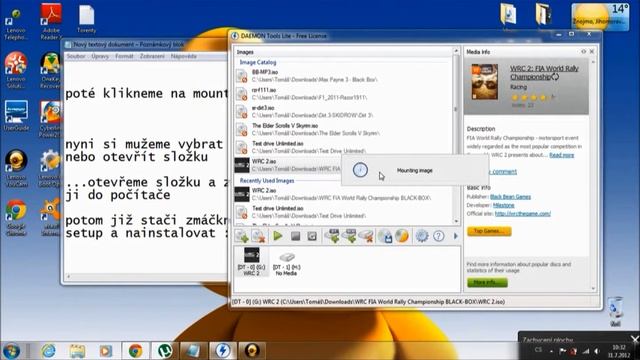Open Windows Media Player taskbar icon

(106, 351)
